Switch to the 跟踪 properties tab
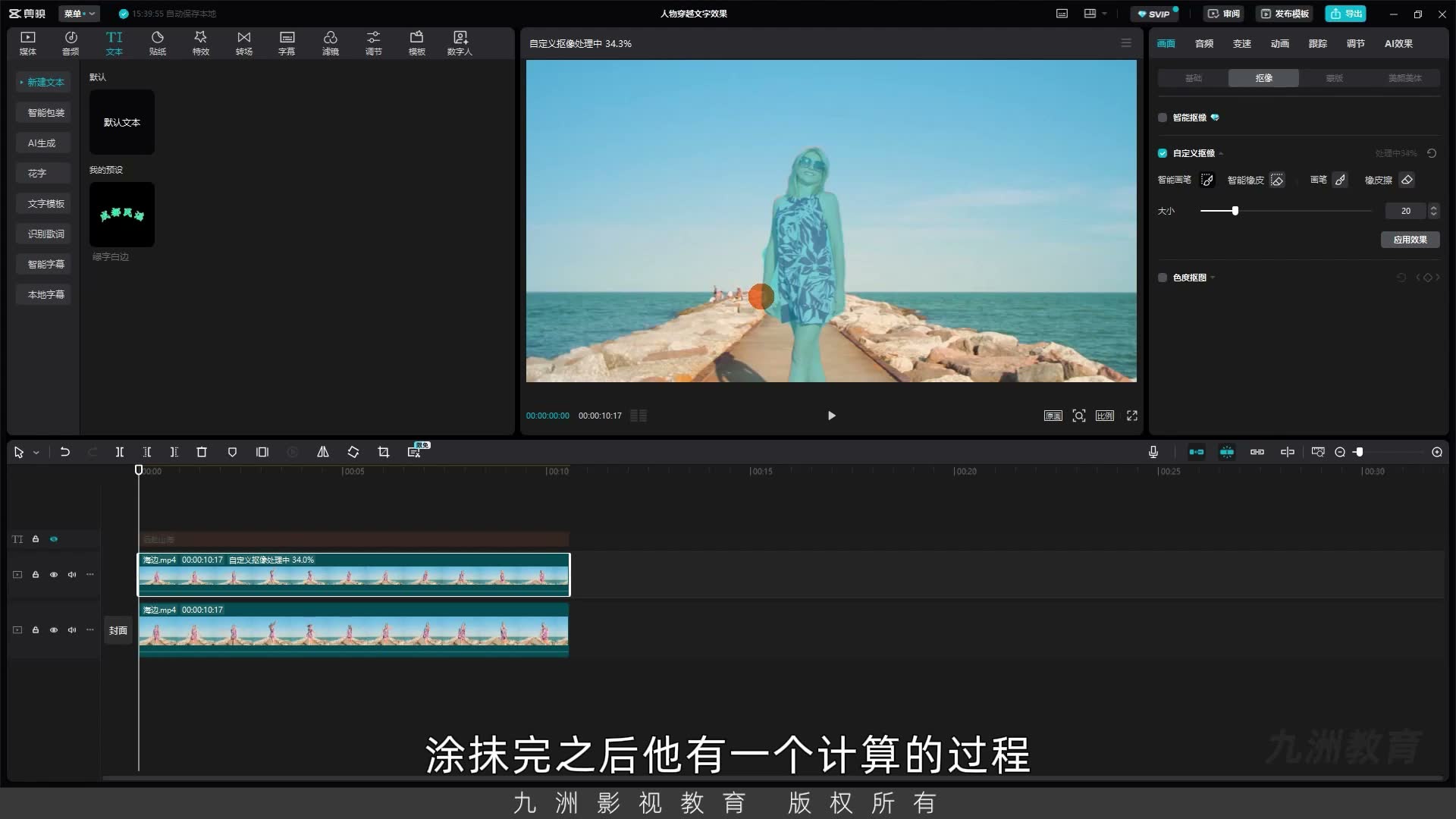 coord(1318,43)
